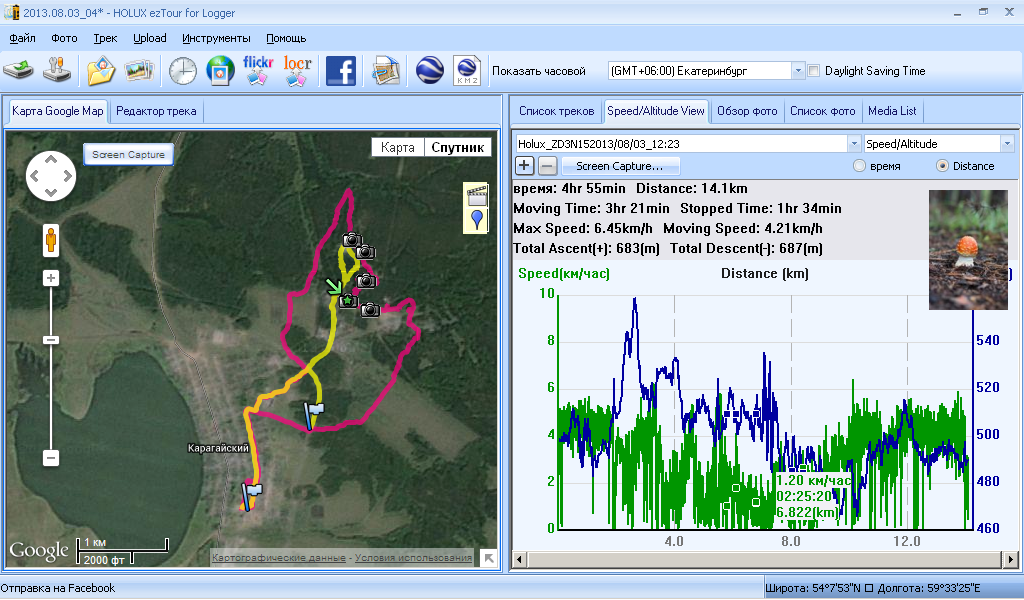Click the map-with-photo toolbar icon

[x=385, y=71]
